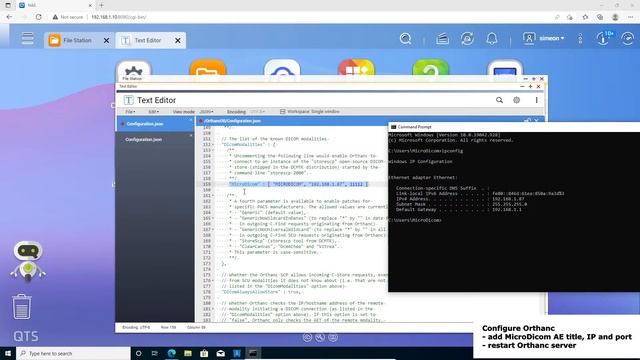
Task: Collapse the code fold at line 153
Action: point(213,150)
